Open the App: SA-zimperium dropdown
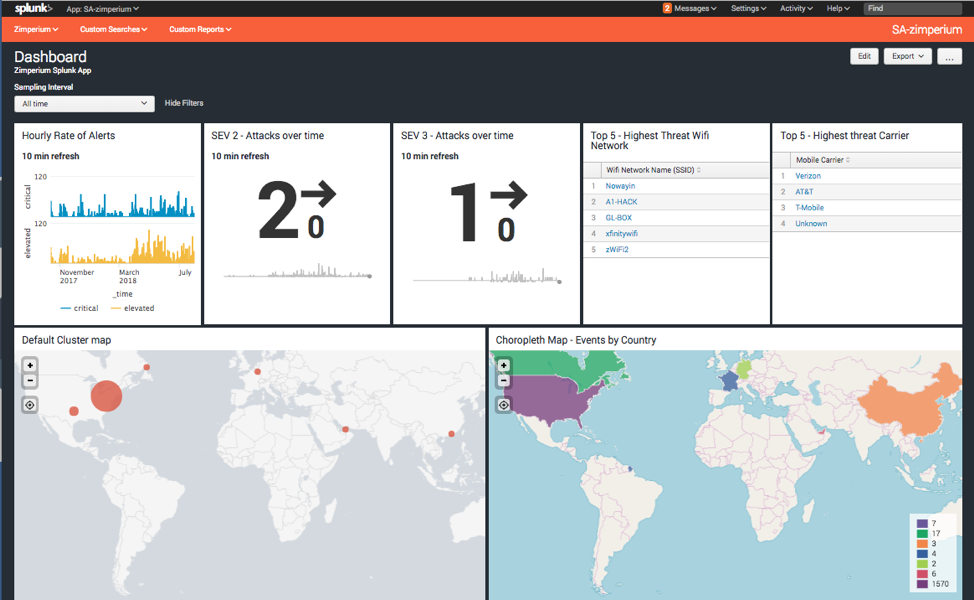 click(x=102, y=9)
